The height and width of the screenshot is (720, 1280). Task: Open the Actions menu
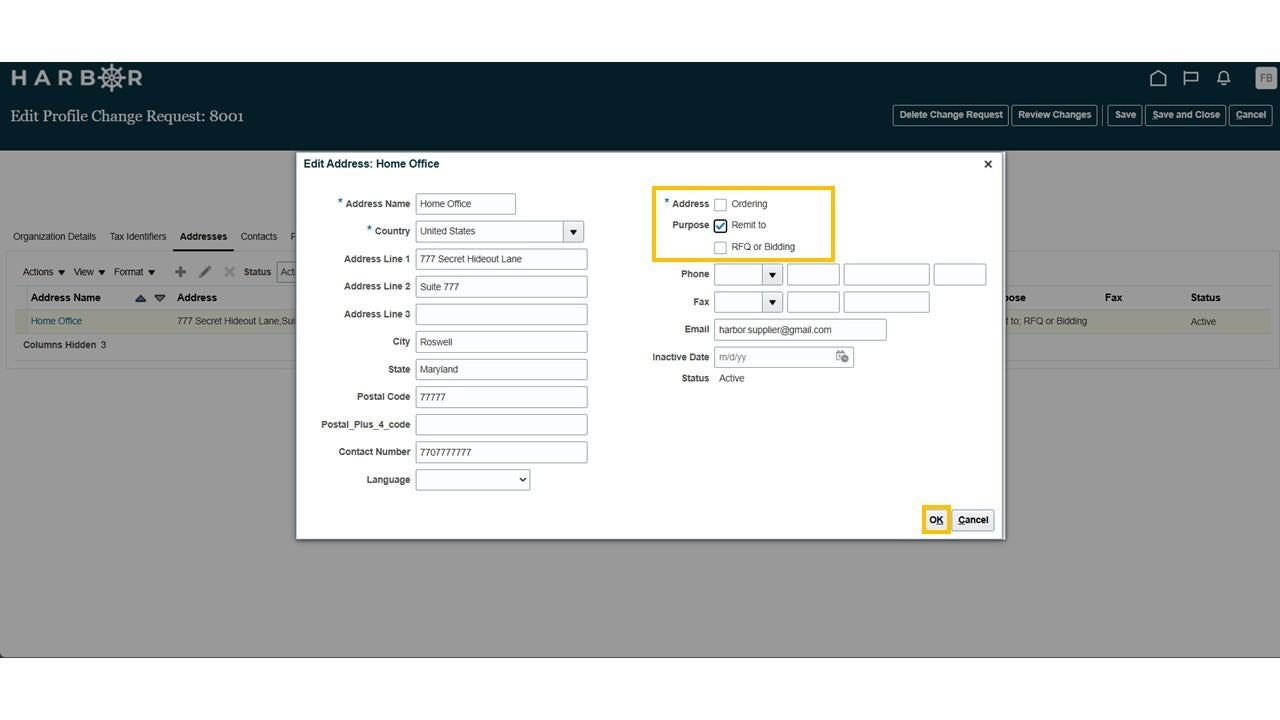44,272
